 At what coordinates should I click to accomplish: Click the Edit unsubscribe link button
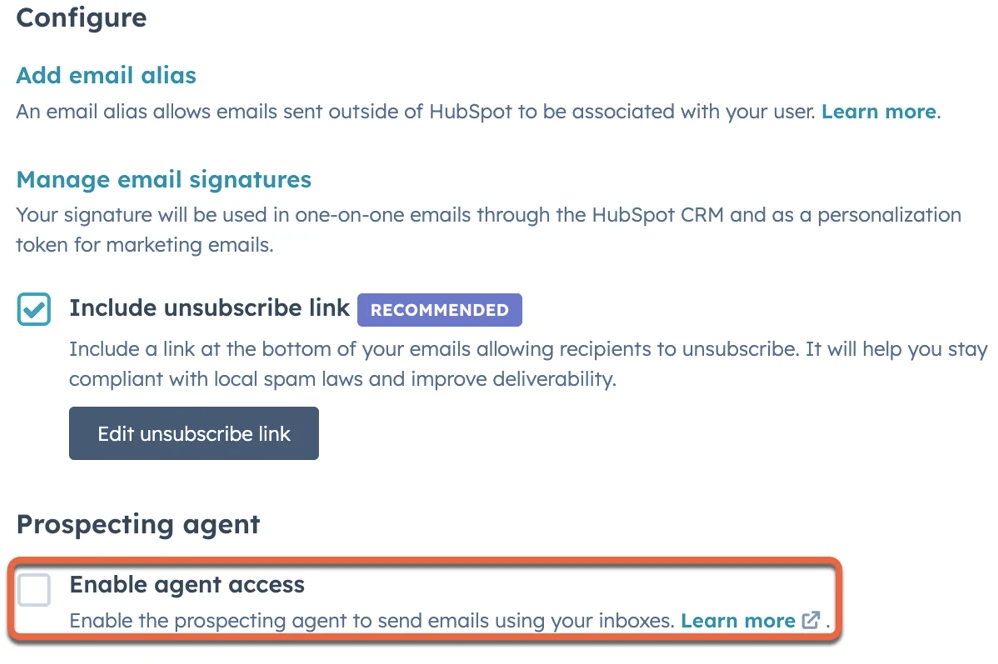point(193,433)
